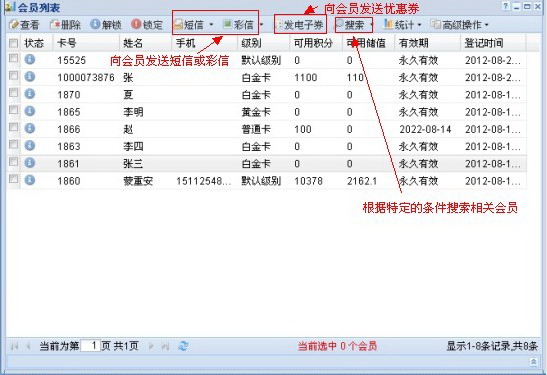Click status icon for card 1861
547x375 pixels.
pyautogui.click(x=30, y=163)
